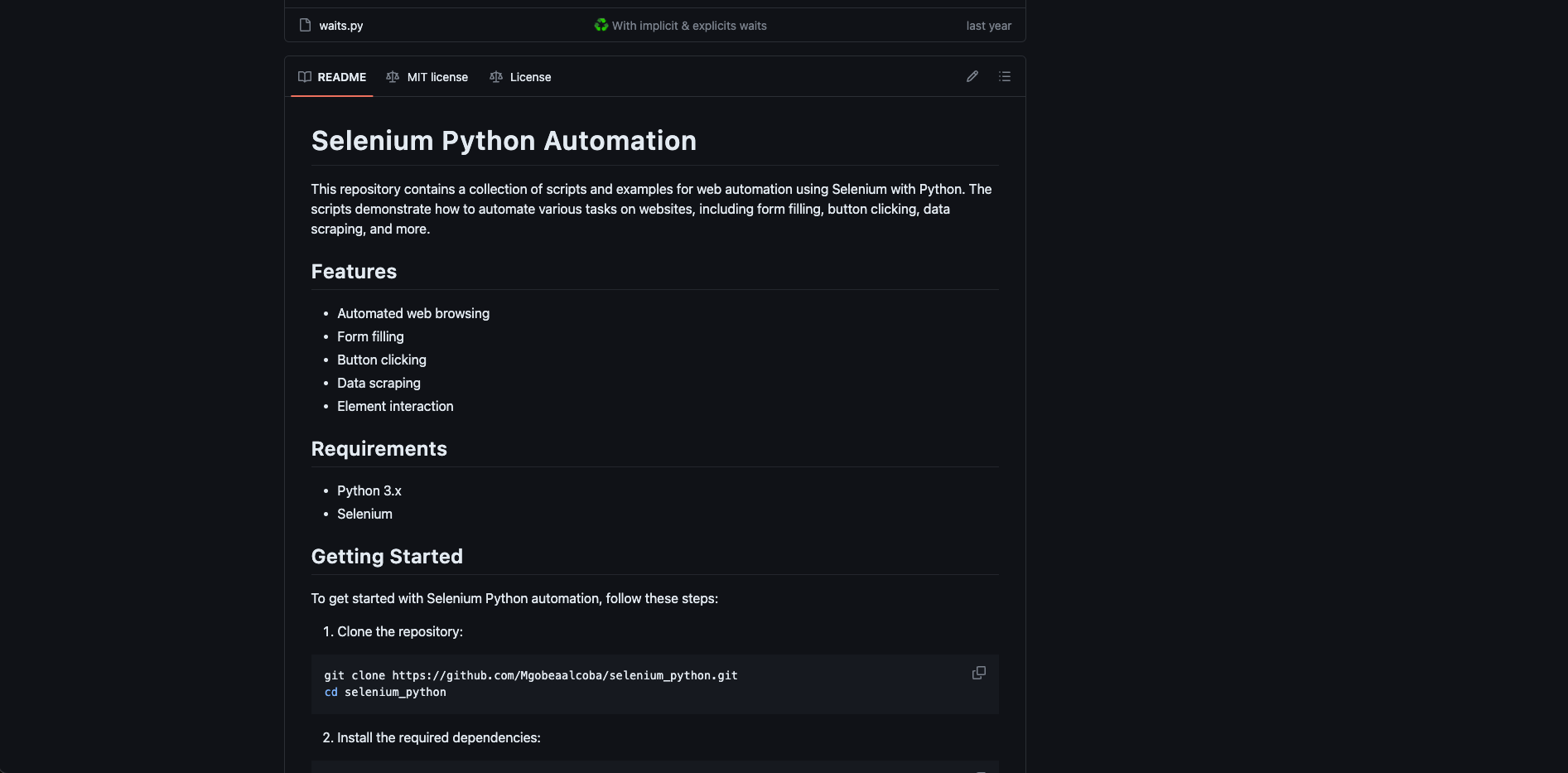The width and height of the screenshot is (1568, 773).
Task: Click the scale icon on MIT license tab
Action: coord(393,77)
